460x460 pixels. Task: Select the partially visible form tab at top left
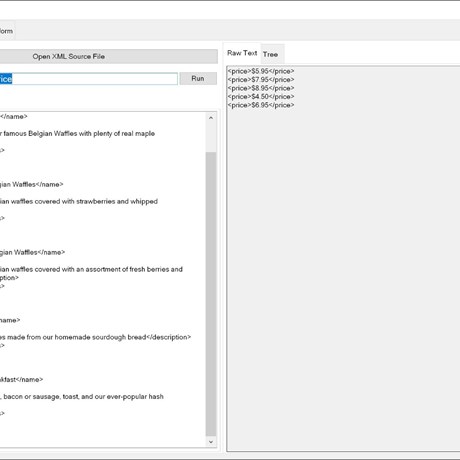[7, 31]
